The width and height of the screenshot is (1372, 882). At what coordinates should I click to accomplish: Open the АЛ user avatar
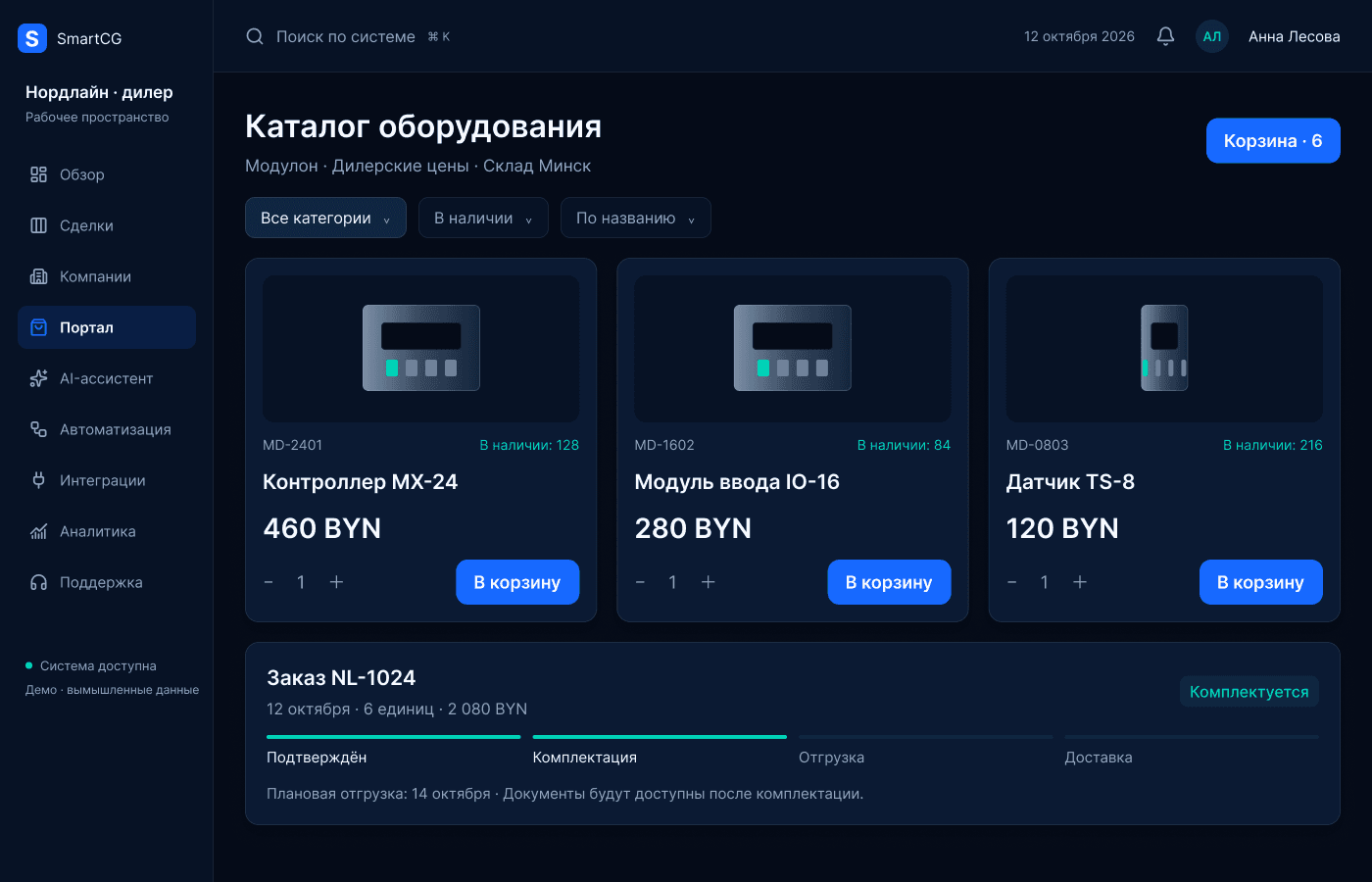(1212, 36)
